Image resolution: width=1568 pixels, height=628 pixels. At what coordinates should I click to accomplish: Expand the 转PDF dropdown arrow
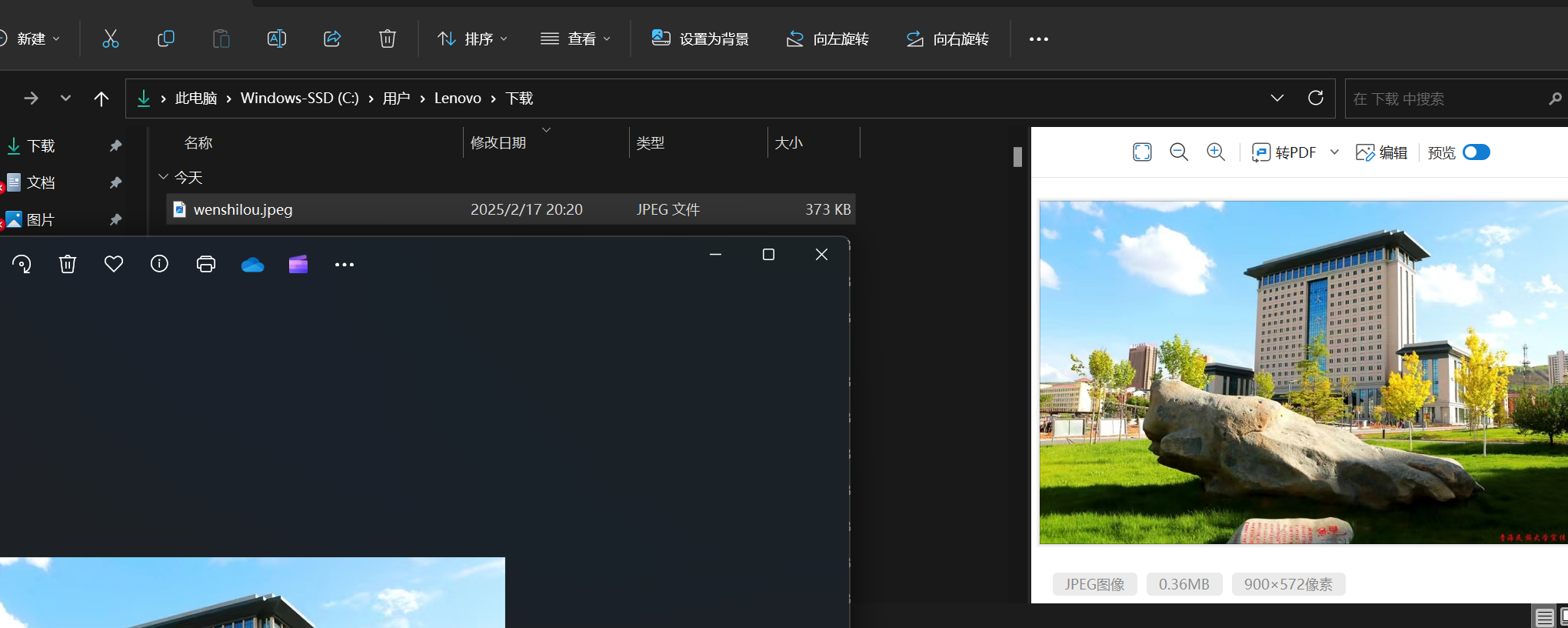[x=1335, y=152]
